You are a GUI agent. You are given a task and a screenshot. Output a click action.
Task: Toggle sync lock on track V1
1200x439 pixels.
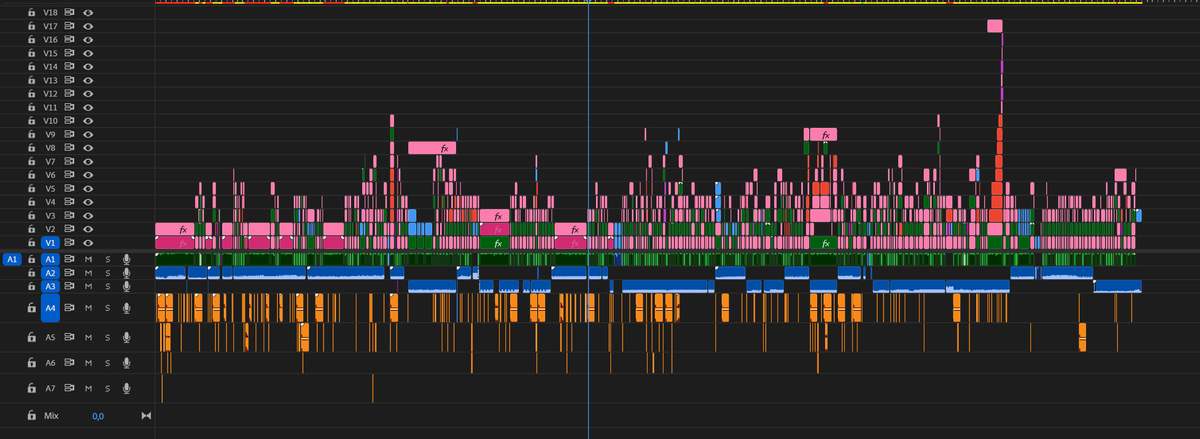pyautogui.click(x=70, y=243)
